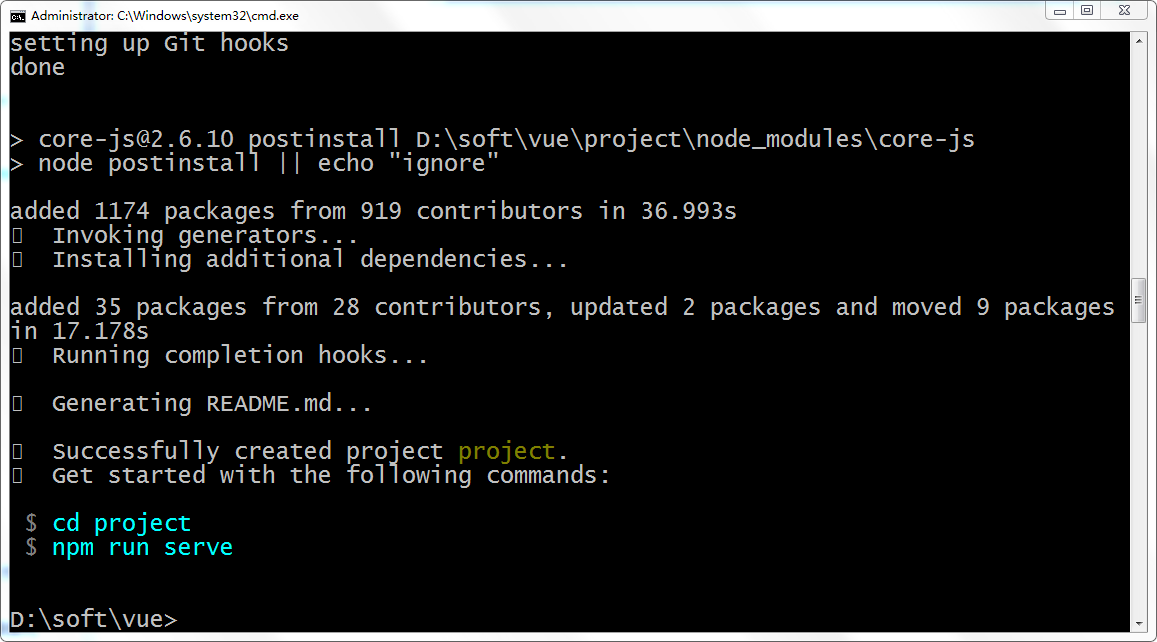The width and height of the screenshot is (1157, 642).
Task: Click the 'node postinstall' command line
Action: (x=268, y=163)
